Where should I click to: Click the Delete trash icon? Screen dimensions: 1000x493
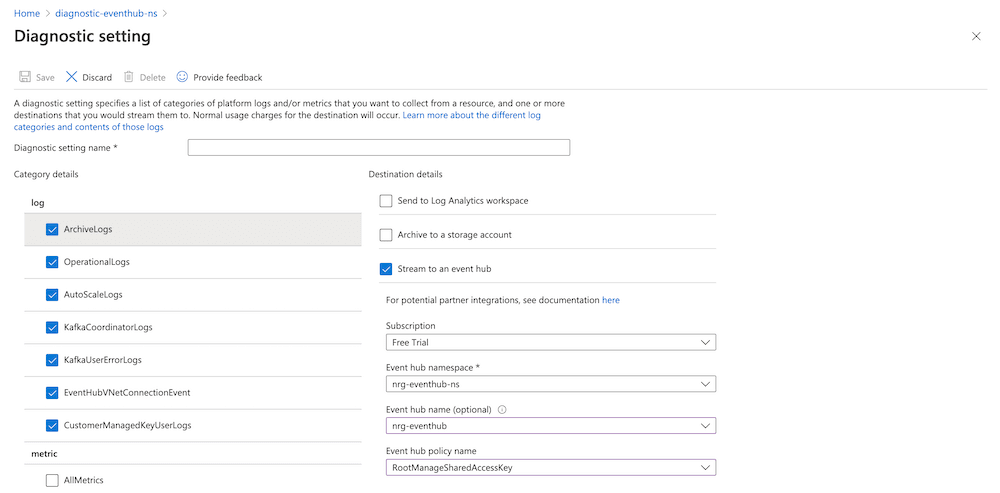tap(129, 77)
